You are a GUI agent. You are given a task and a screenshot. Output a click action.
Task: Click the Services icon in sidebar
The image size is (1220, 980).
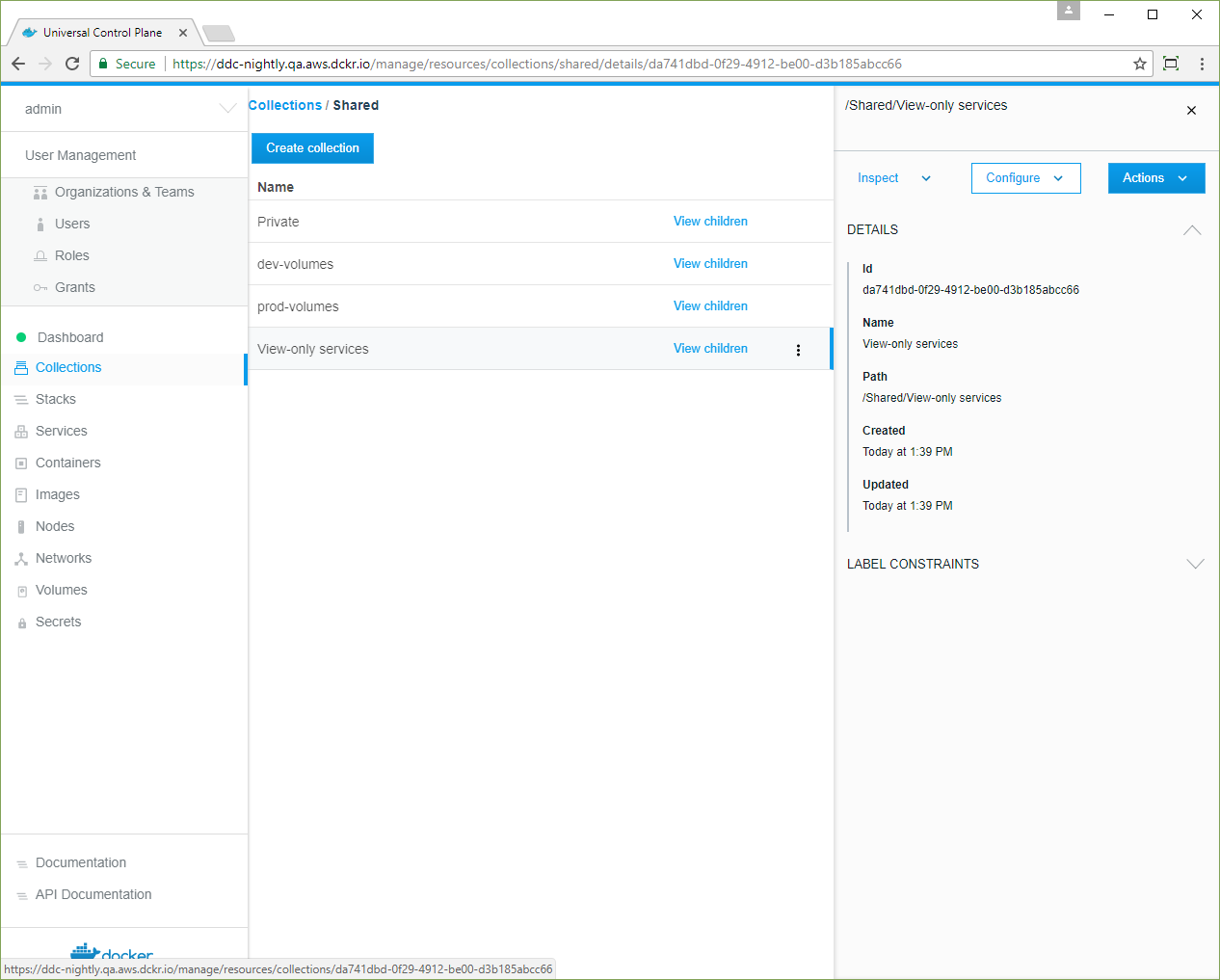(x=21, y=432)
